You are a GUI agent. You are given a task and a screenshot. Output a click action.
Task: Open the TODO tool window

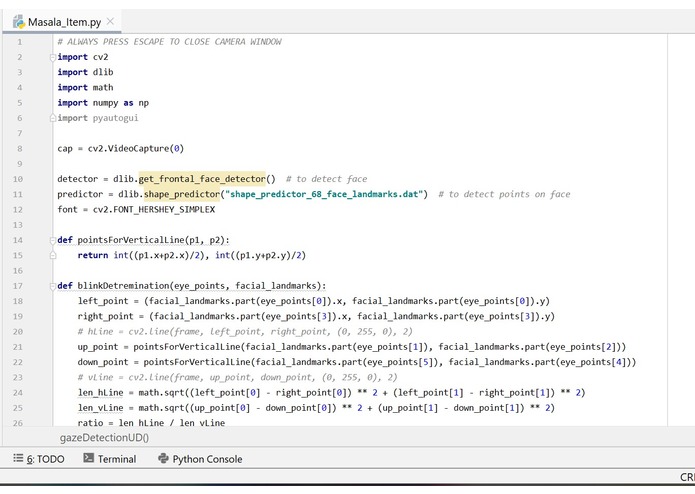pyautogui.click(x=39, y=459)
